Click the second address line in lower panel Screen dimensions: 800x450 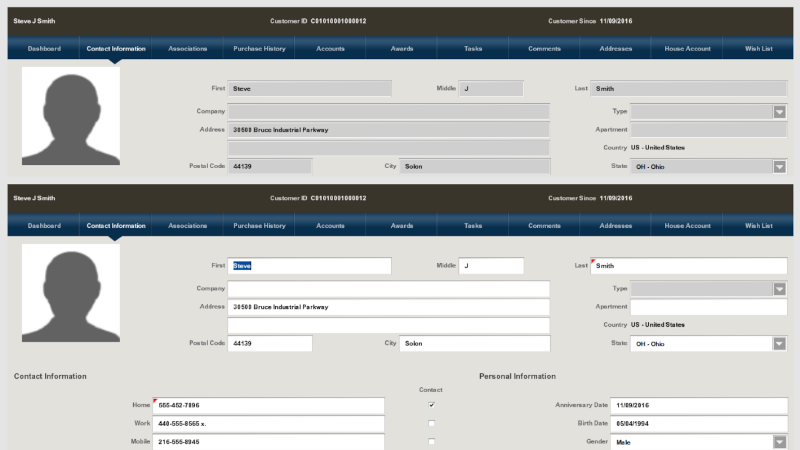click(x=389, y=325)
